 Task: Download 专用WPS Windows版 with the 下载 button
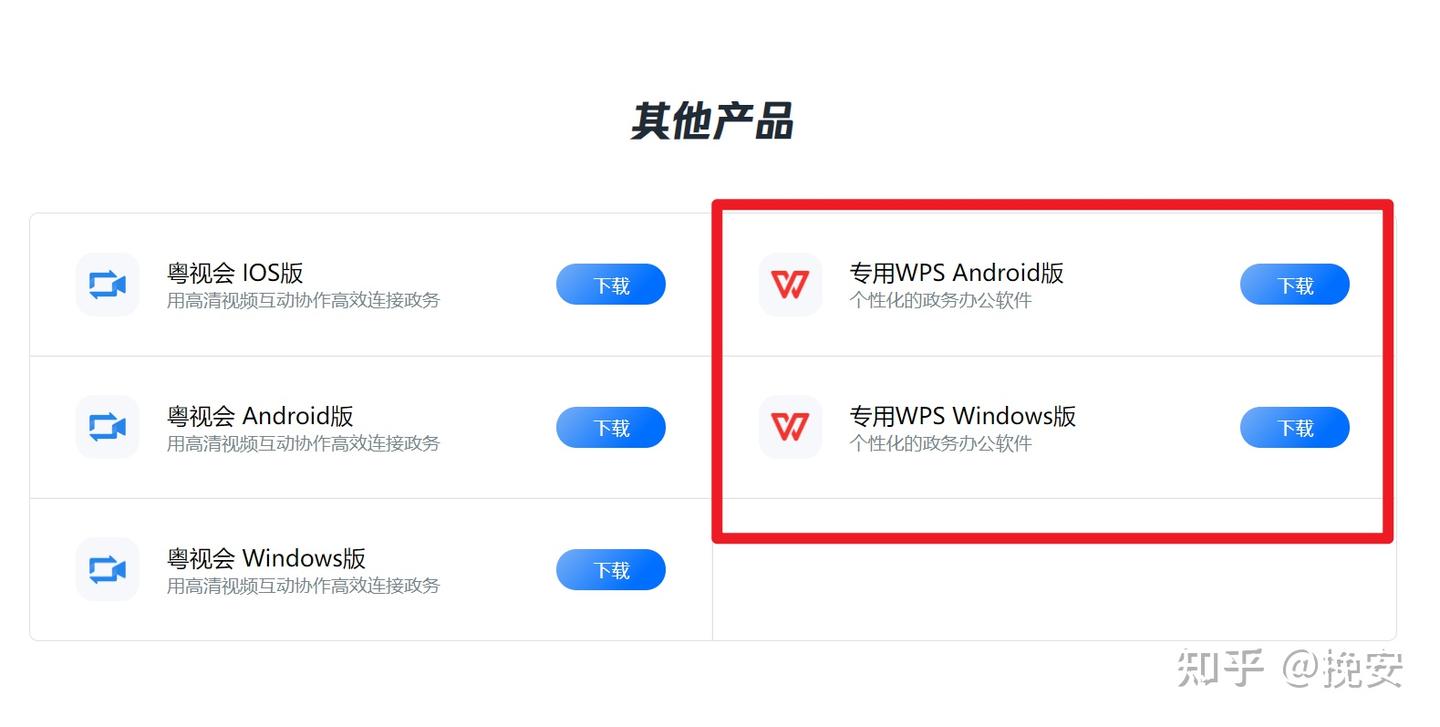click(1295, 427)
